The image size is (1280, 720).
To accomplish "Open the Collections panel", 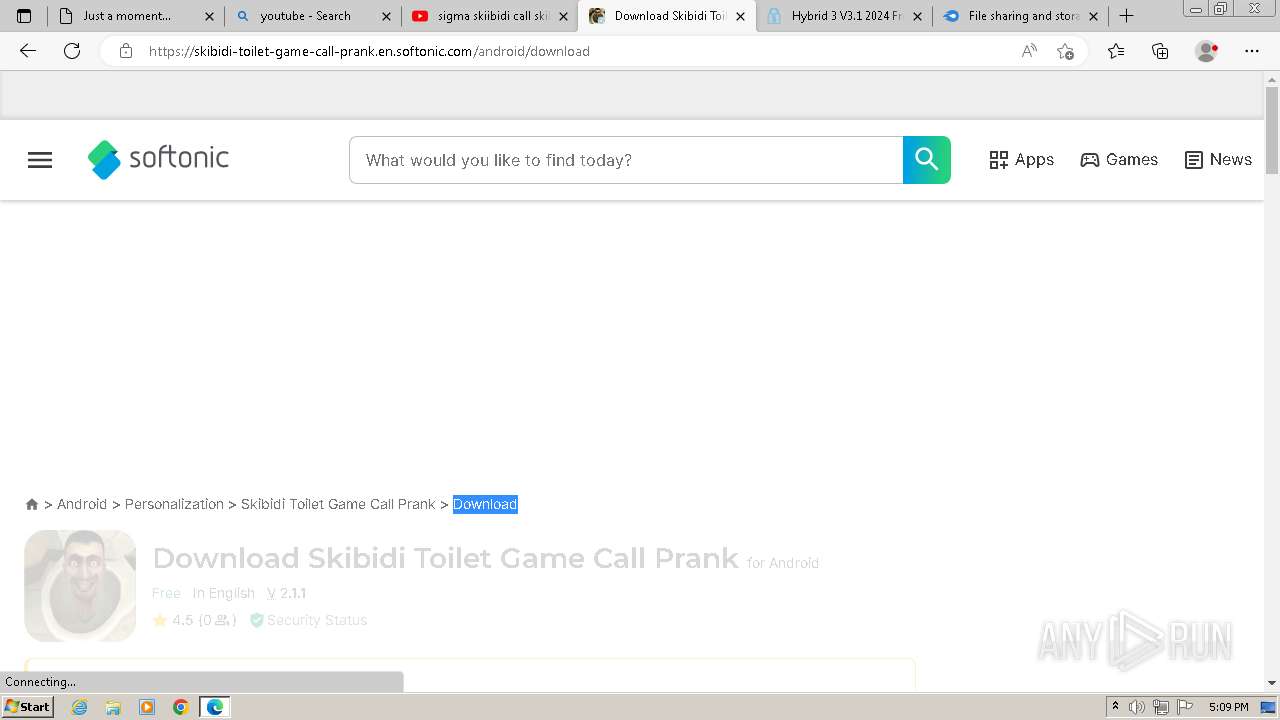I will tap(1160, 51).
